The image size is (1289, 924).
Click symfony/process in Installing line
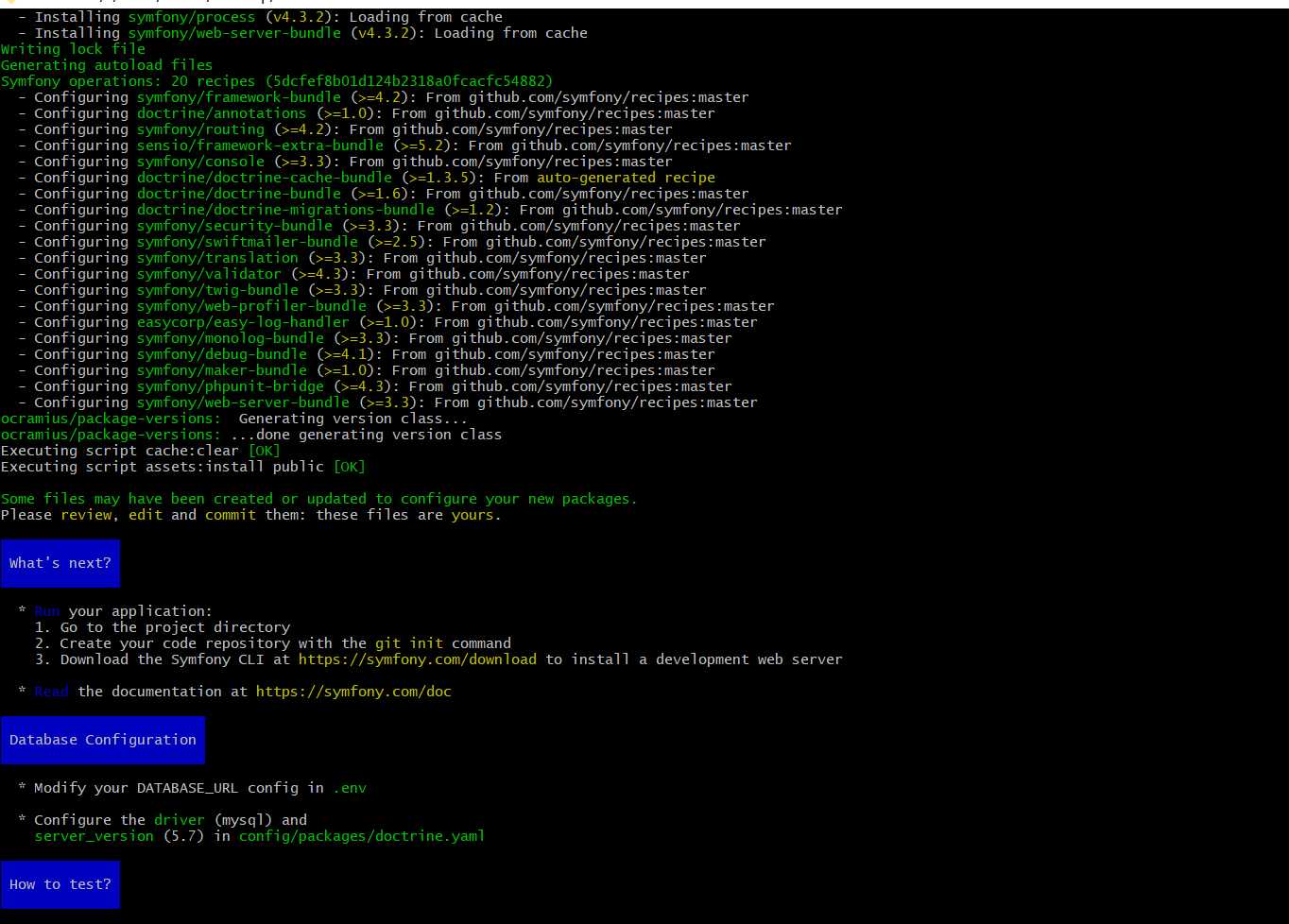(192, 17)
